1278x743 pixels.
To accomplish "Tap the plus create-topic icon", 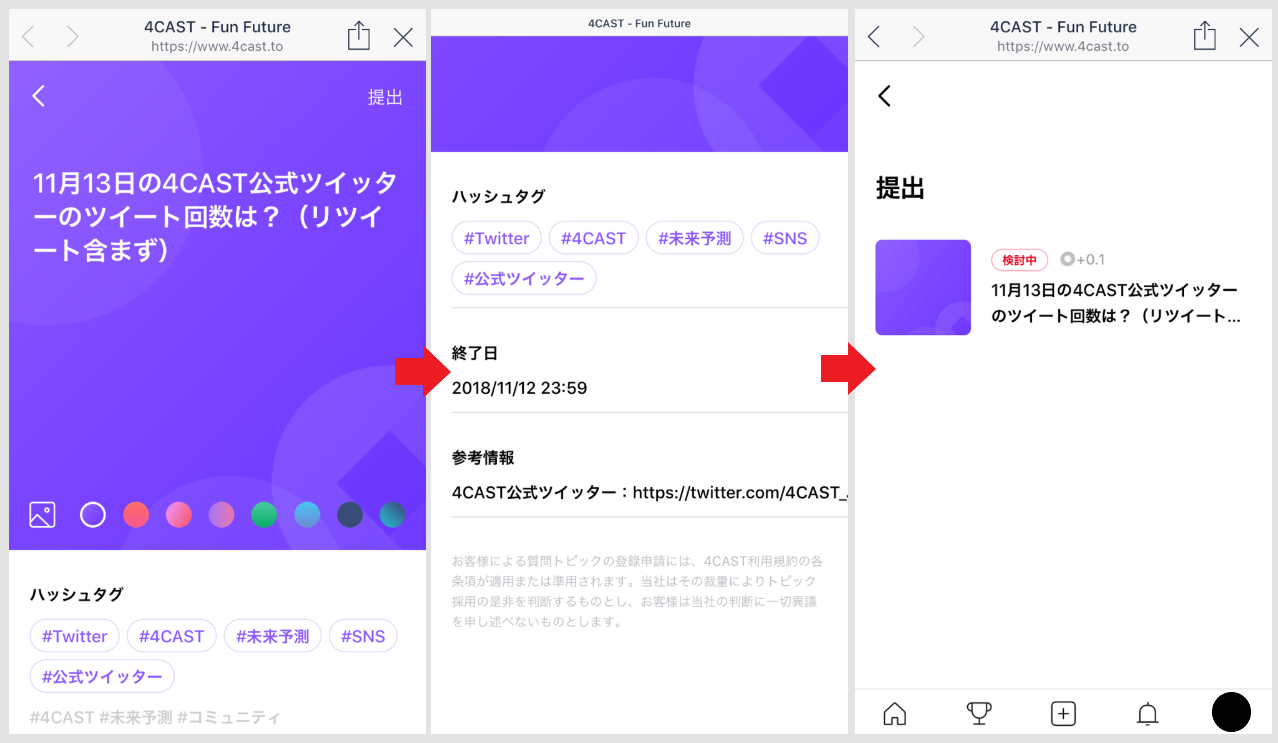I will pyautogui.click(x=1063, y=714).
